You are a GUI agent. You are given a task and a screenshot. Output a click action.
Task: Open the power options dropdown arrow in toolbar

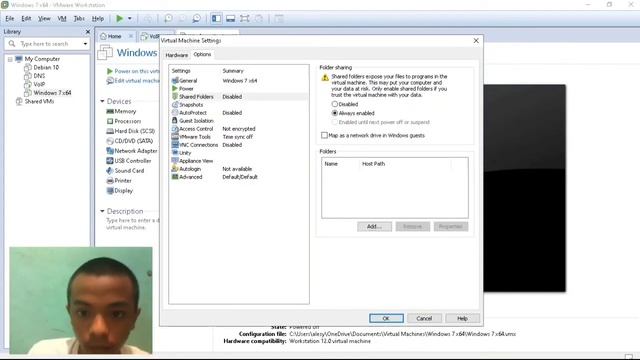pyautogui.click(x=130, y=18)
